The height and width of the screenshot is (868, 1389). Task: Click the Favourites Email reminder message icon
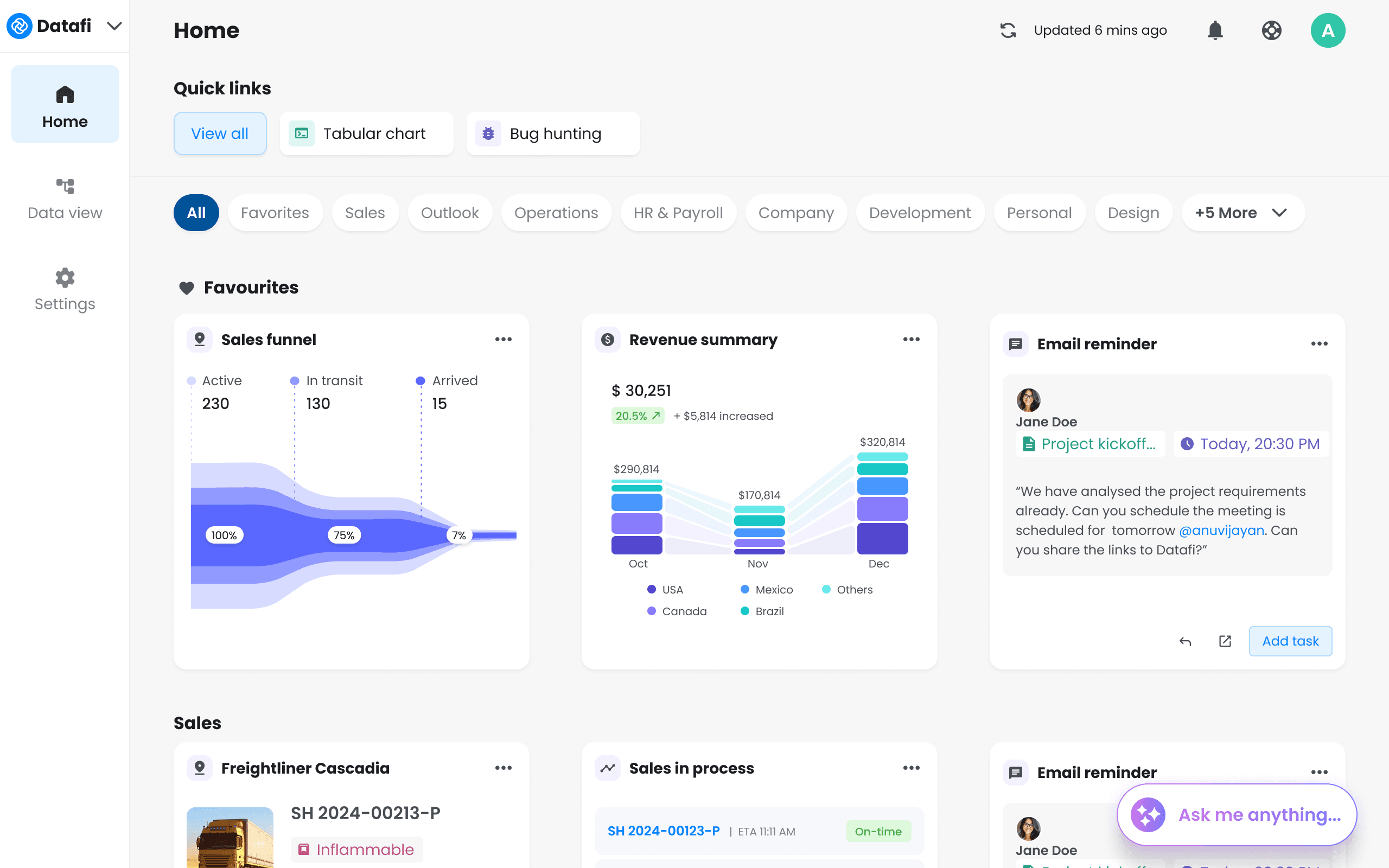pos(1016,344)
